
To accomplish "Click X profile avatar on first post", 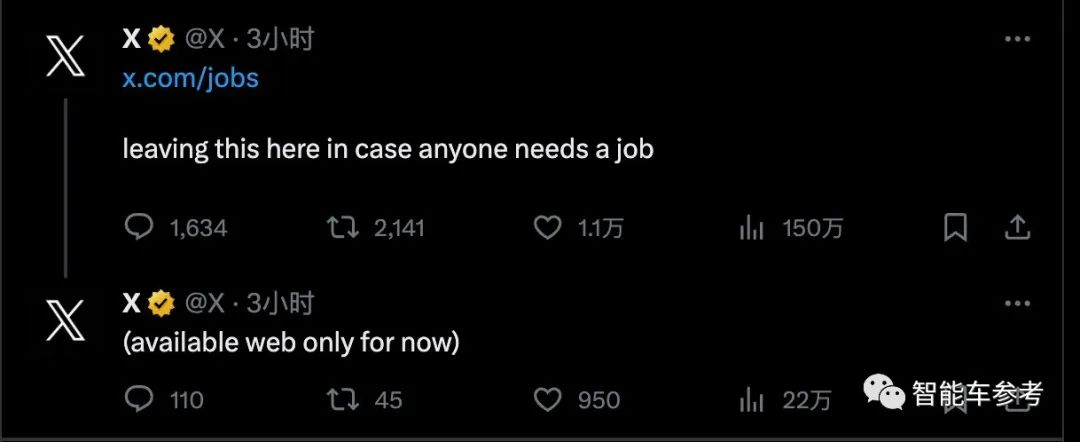I will [x=66, y=55].
